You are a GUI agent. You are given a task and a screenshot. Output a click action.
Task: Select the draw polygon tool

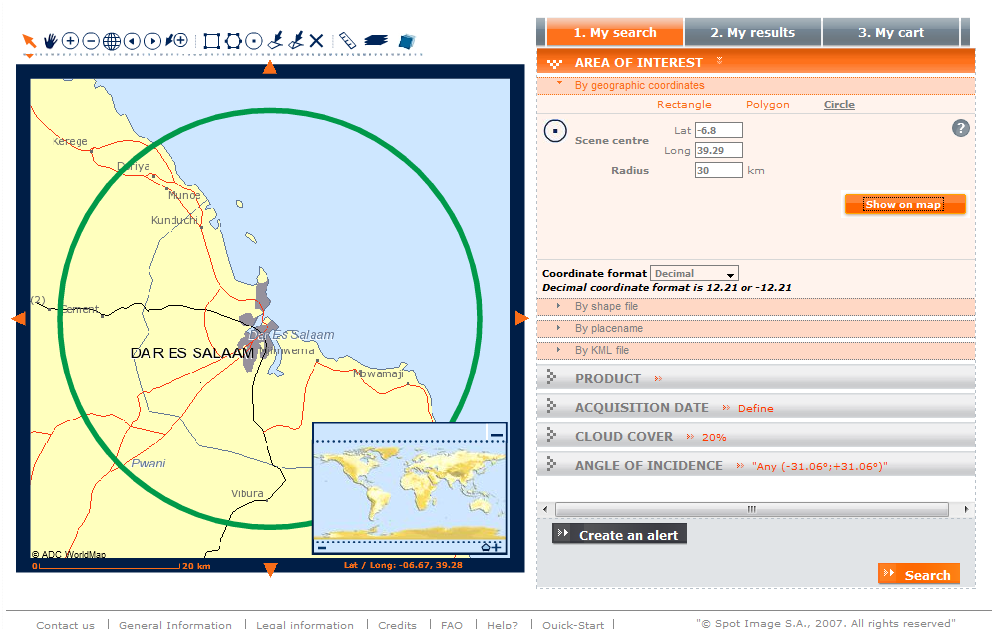pyautogui.click(x=233, y=41)
